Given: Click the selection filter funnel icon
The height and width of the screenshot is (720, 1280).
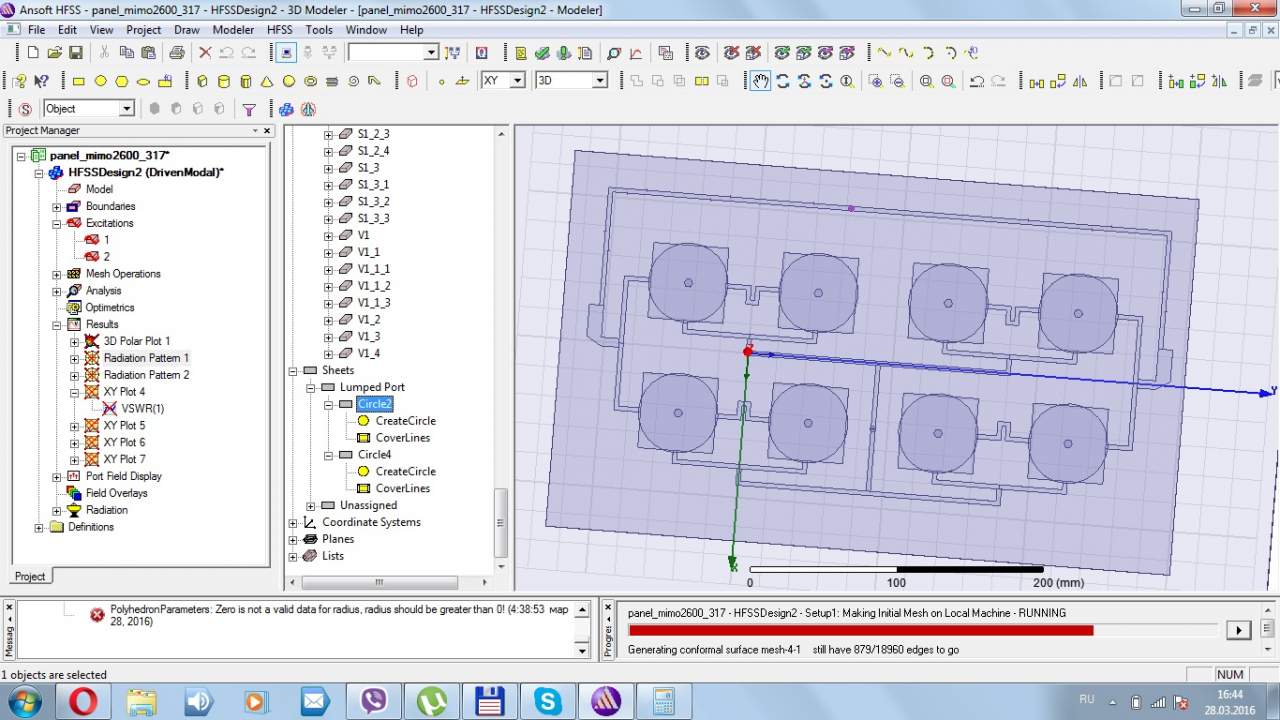Looking at the screenshot, I should tap(250, 109).
